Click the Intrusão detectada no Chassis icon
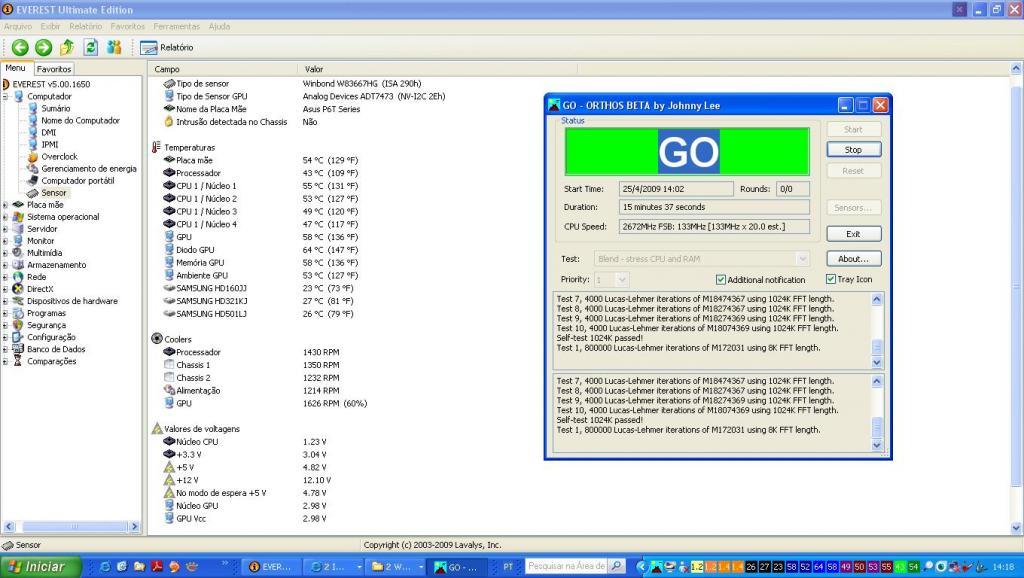Viewport: 1024px width, 578px height. pos(169,121)
